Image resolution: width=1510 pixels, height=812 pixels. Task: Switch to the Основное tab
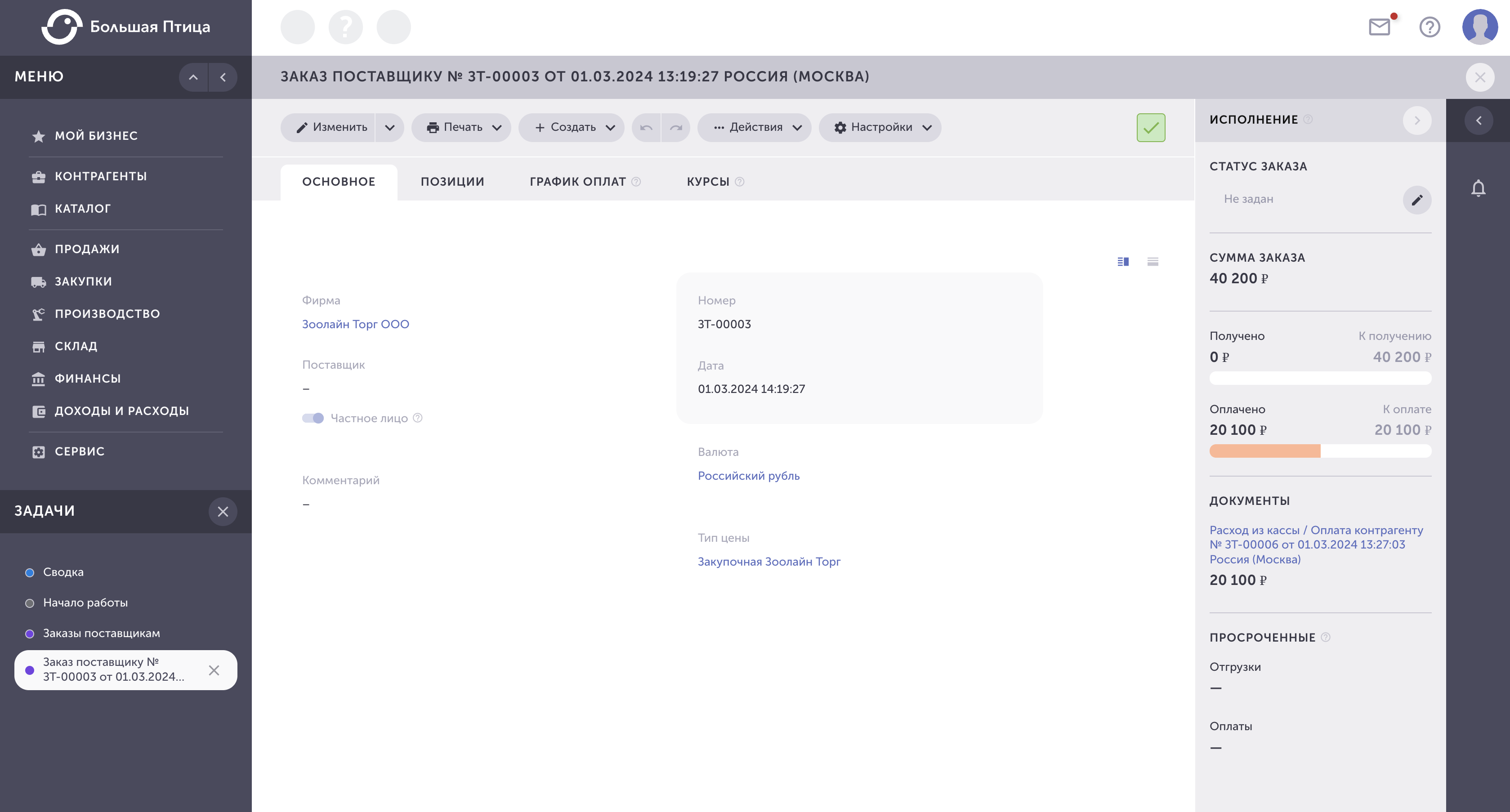[x=339, y=182]
